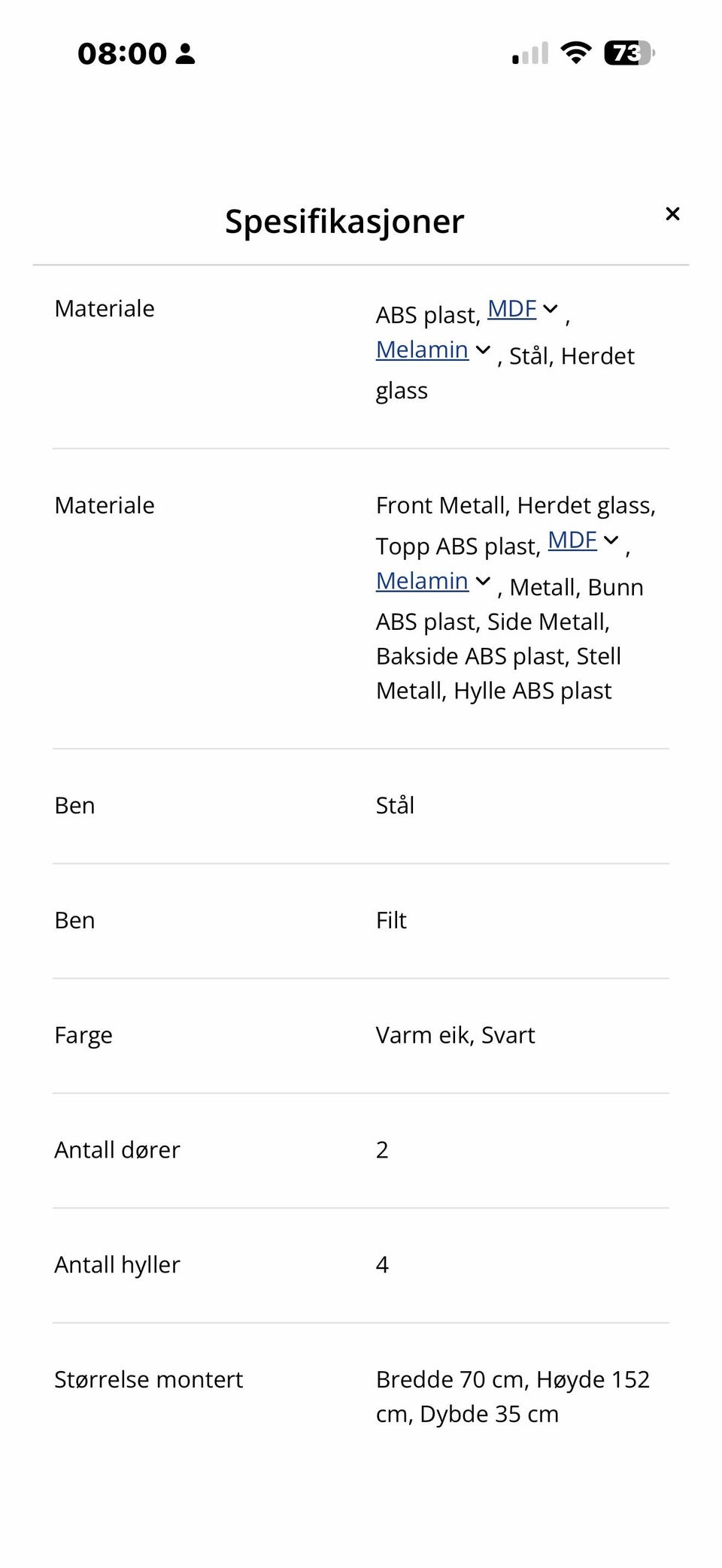Tap the Spesifikasjoner heading
This screenshot has width=722, height=1568.
point(344,221)
